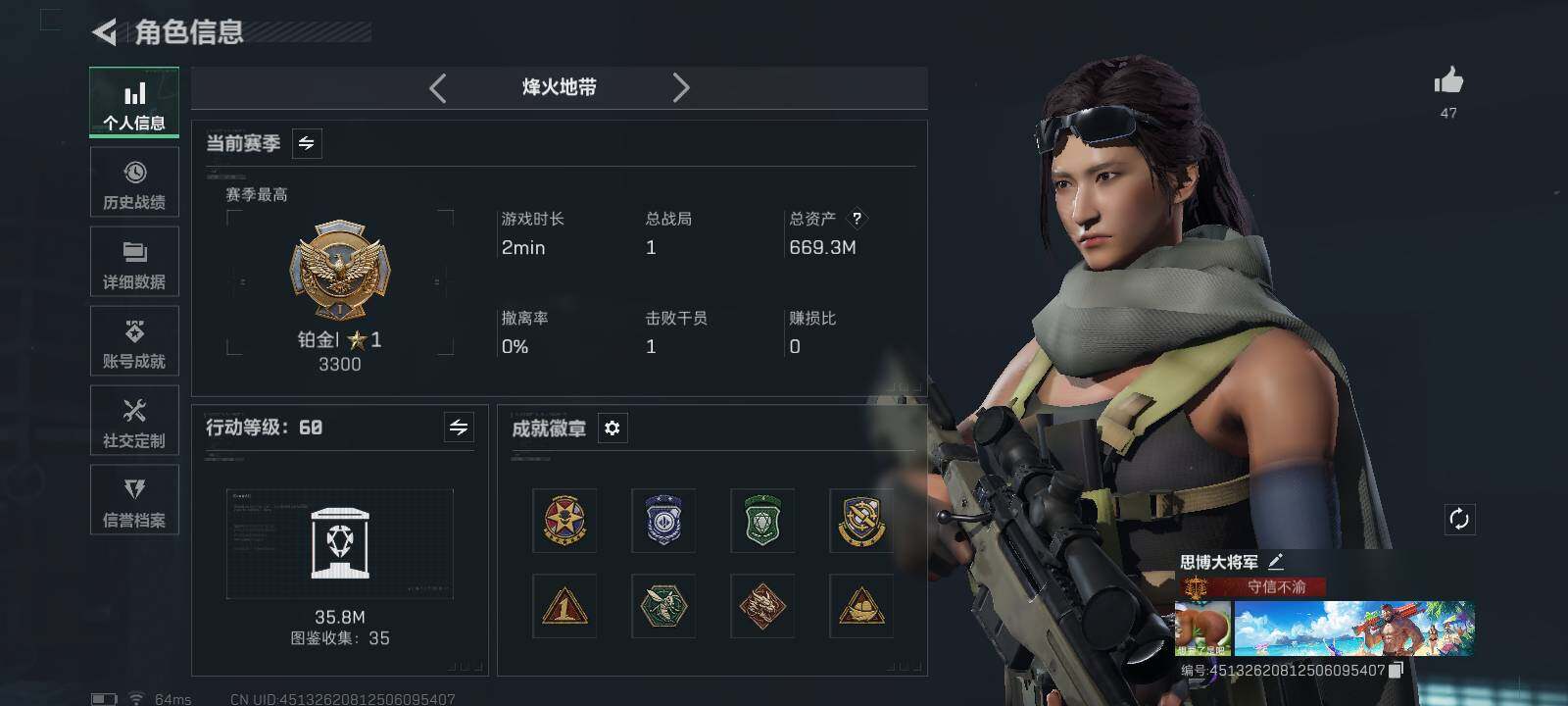1568x706 pixels.
Task: Select the 详细数据 sidebar icon
Action: (x=134, y=261)
